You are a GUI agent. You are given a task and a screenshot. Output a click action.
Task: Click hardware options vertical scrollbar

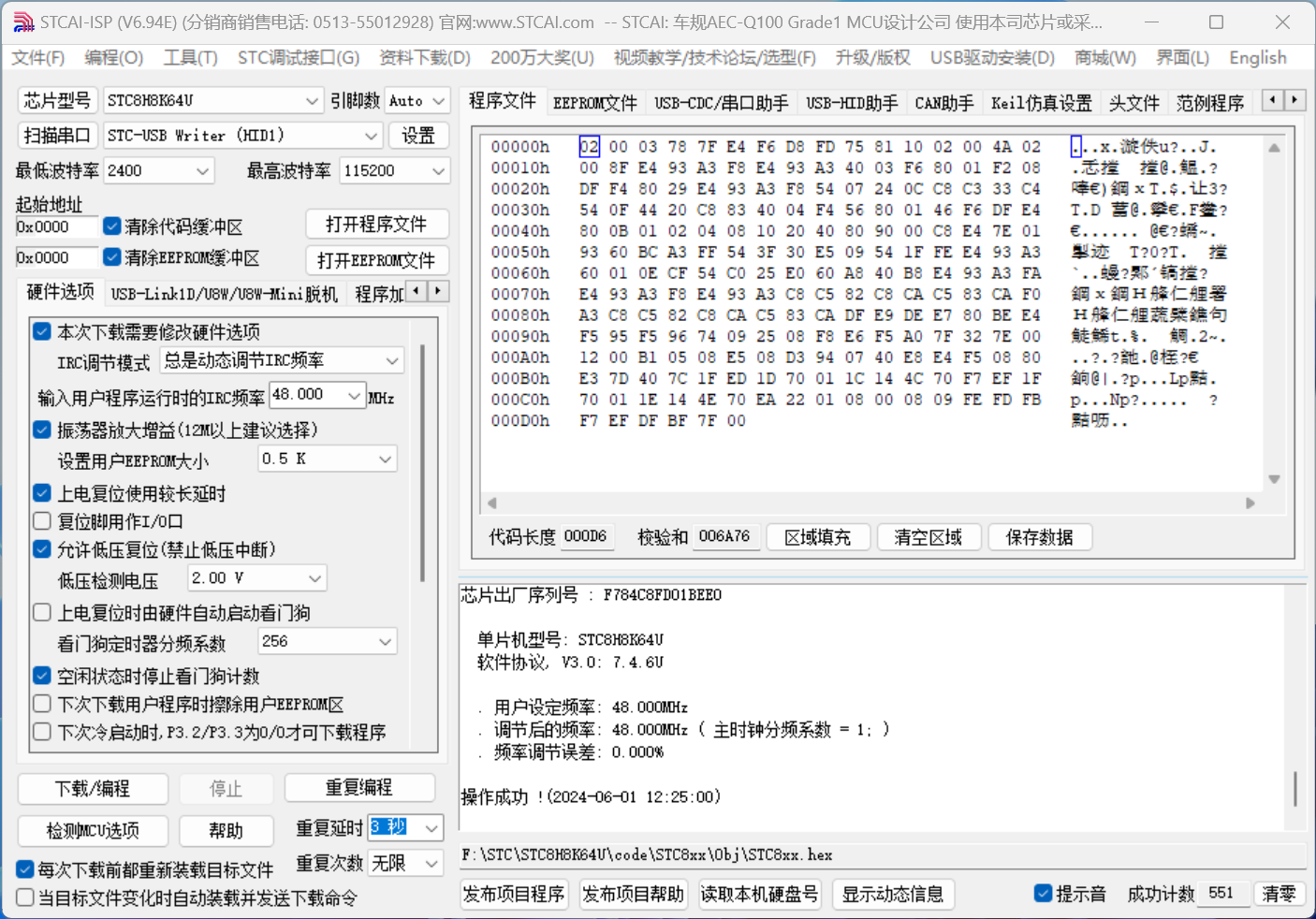[423, 463]
